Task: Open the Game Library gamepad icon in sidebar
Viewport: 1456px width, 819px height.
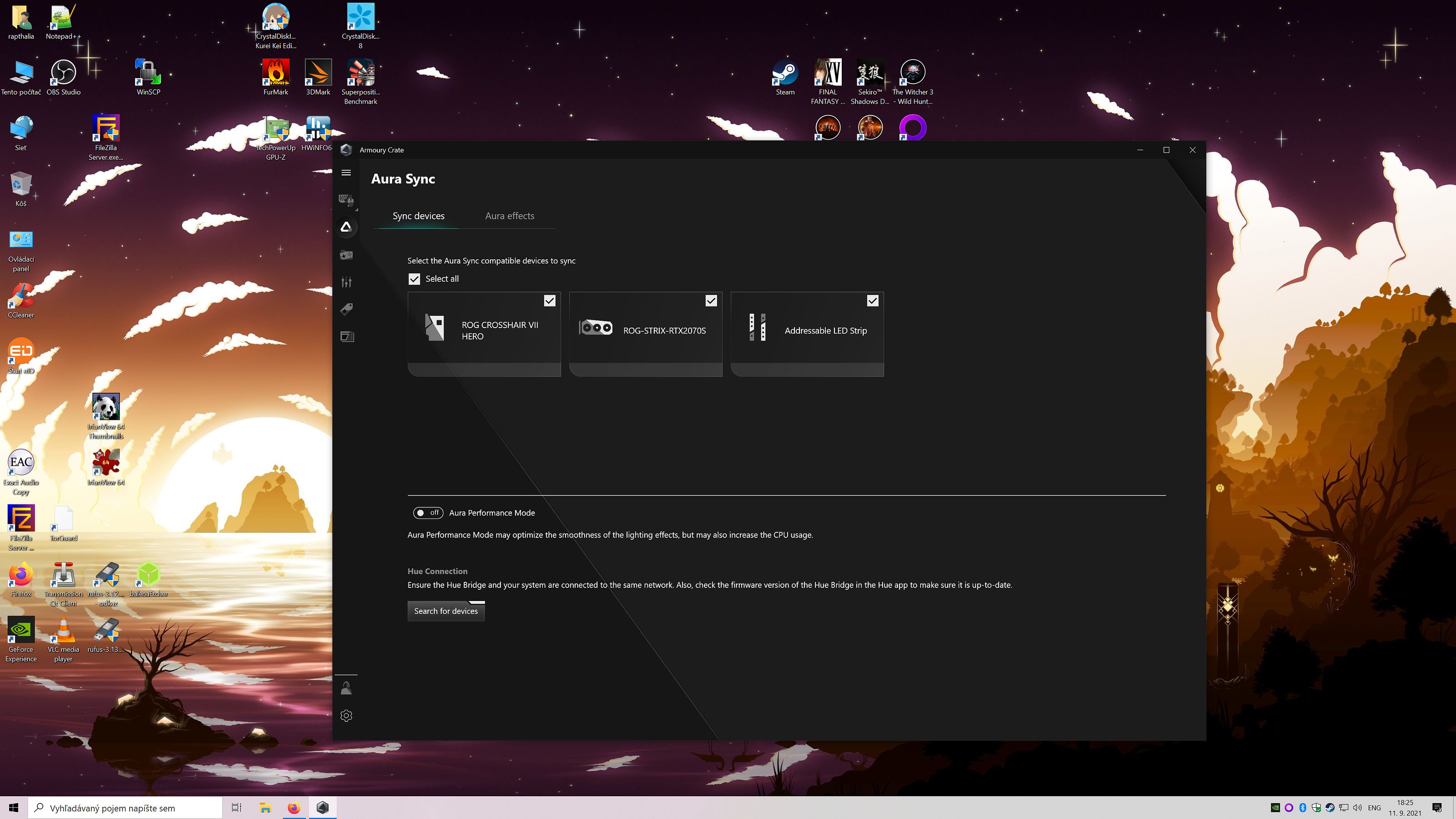Action: (346, 255)
